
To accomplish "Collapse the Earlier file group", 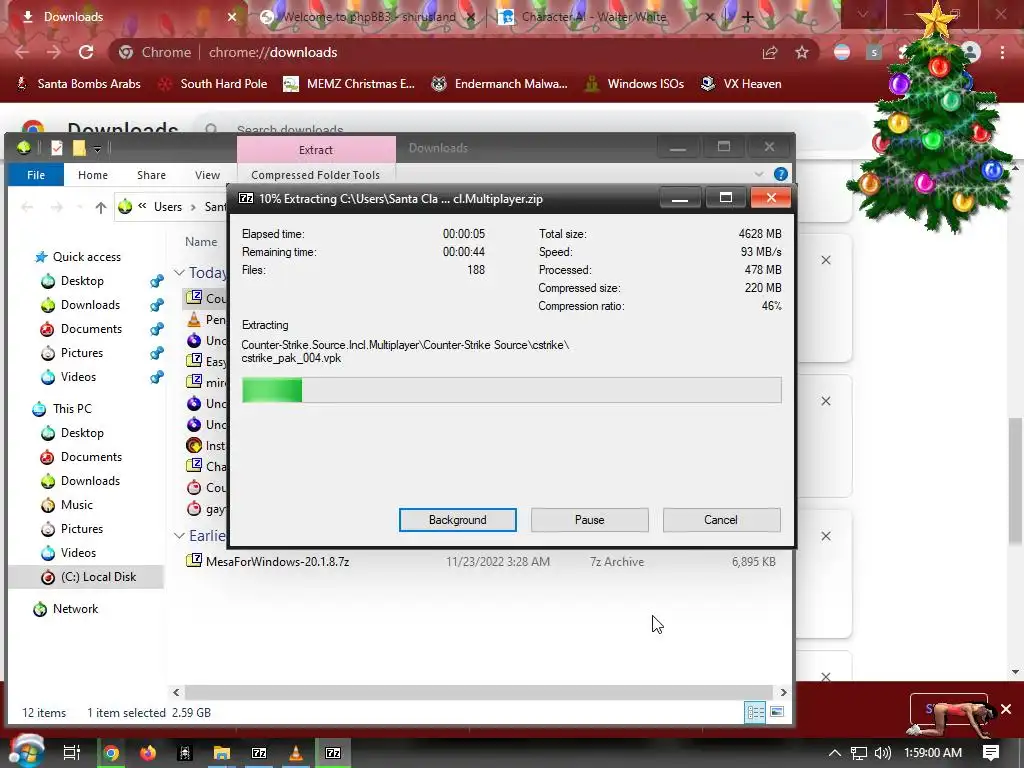I will (179, 536).
